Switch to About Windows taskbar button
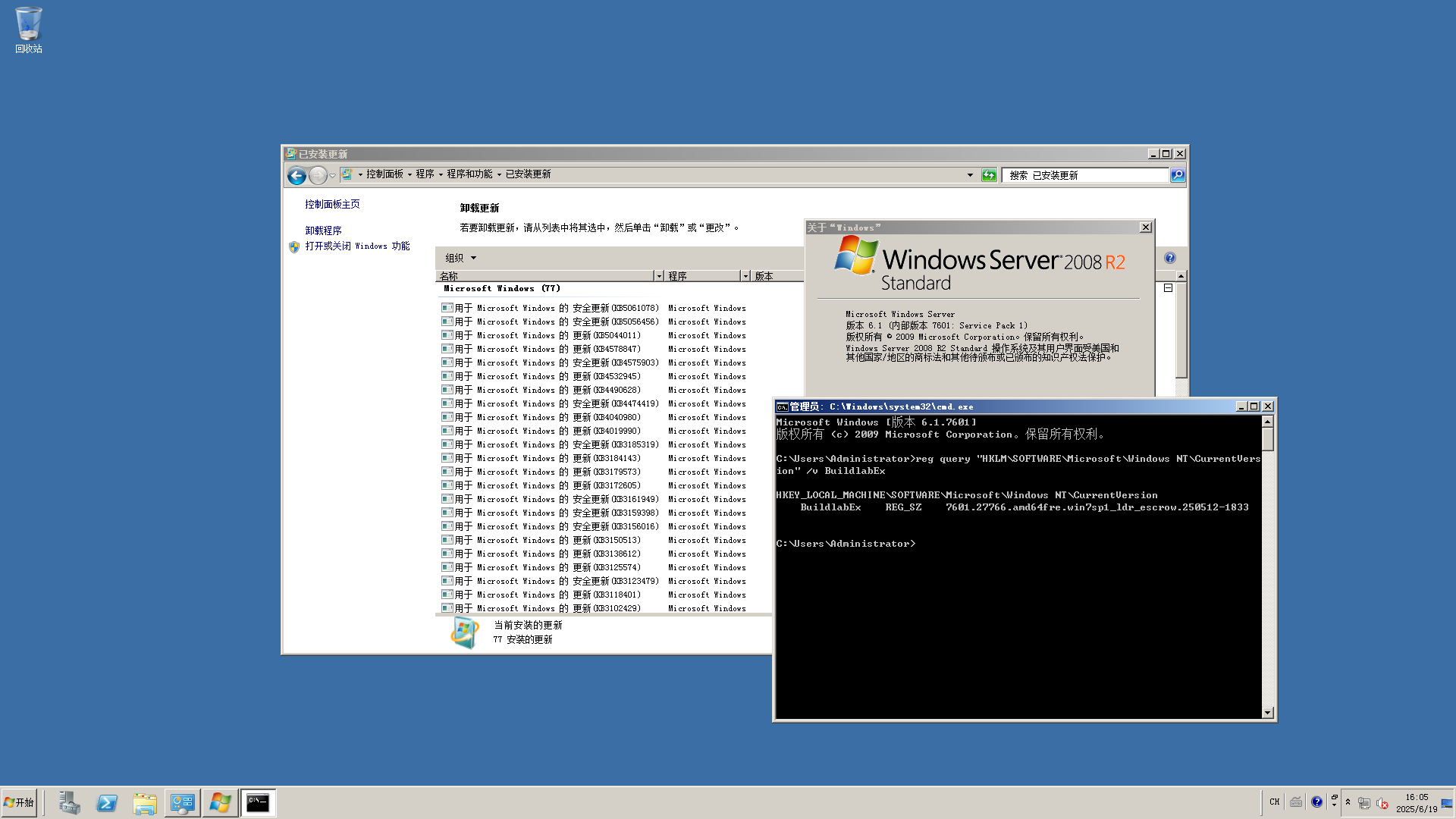 pyautogui.click(x=220, y=802)
